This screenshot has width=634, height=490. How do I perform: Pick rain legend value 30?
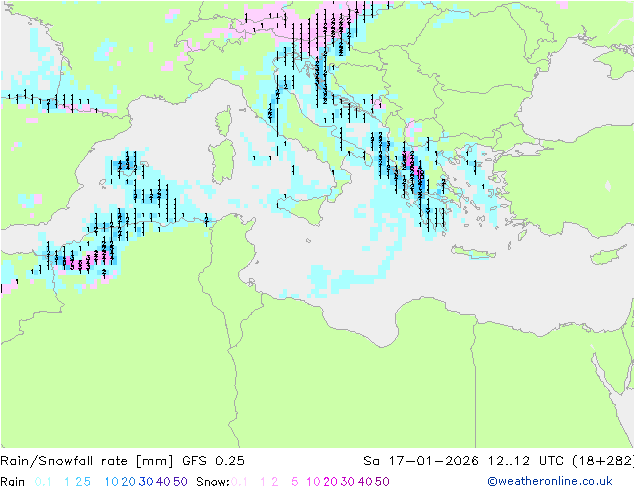pyautogui.click(x=146, y=482)
